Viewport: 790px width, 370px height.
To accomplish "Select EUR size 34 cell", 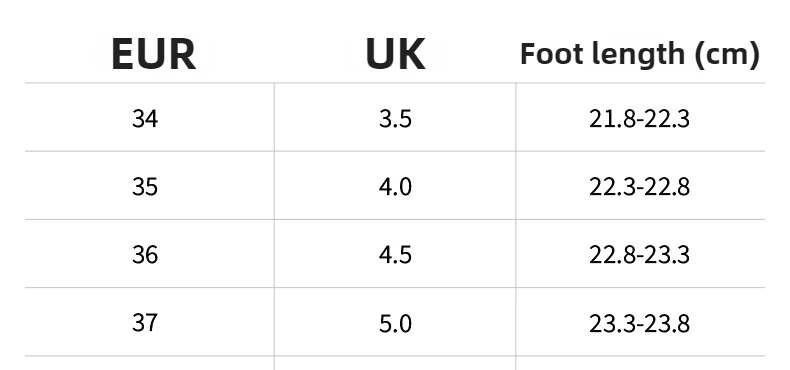I will 145,119.
